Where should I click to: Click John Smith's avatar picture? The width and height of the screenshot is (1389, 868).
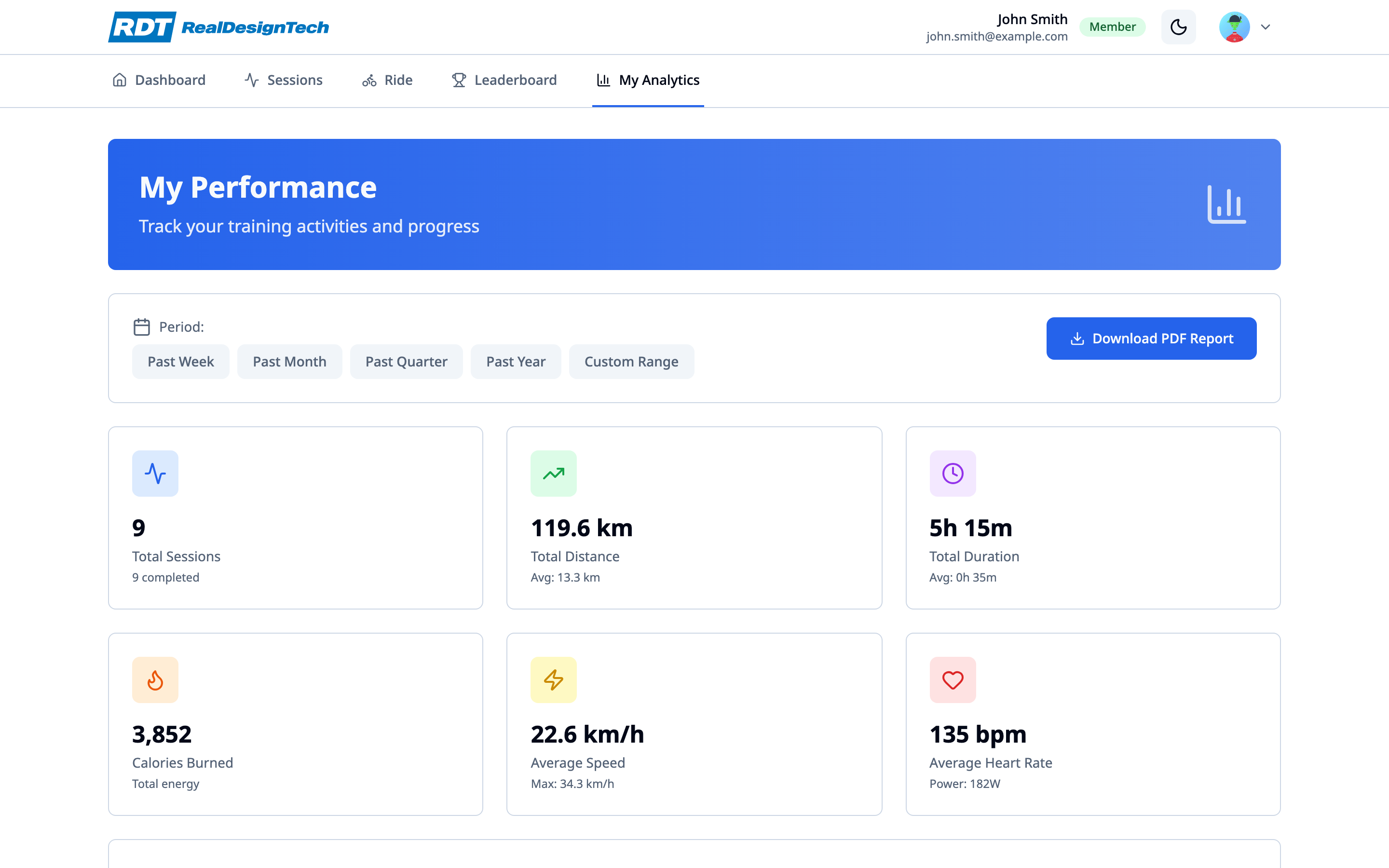click(1234, 27)
